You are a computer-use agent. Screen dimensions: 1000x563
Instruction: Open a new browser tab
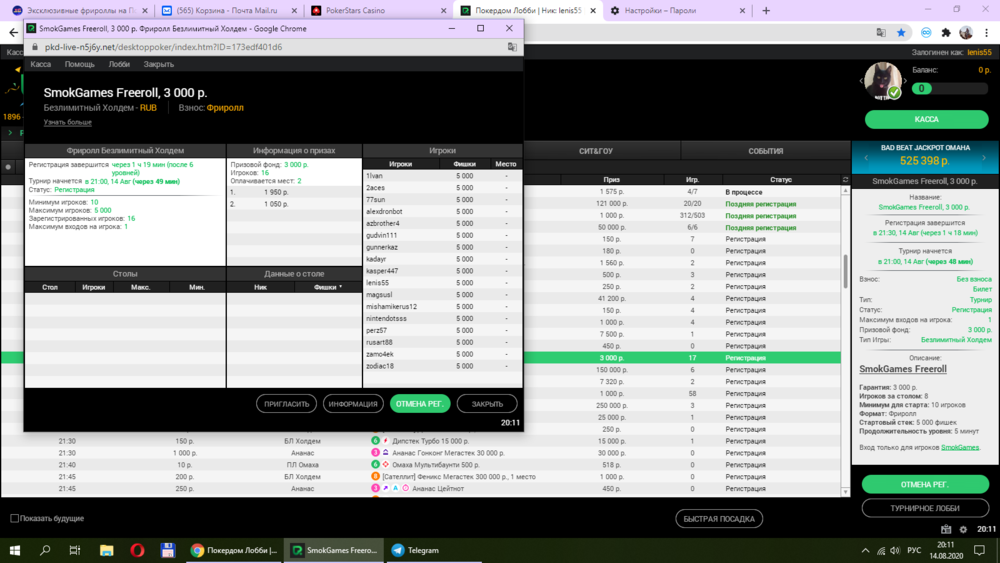(766, 10)
